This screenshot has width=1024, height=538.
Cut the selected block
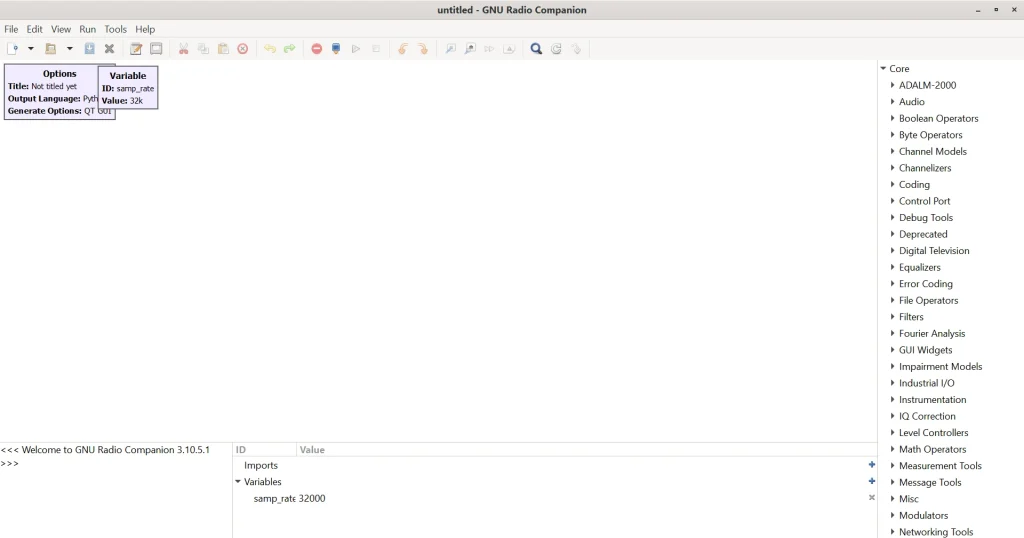click(x=184, y=49)
